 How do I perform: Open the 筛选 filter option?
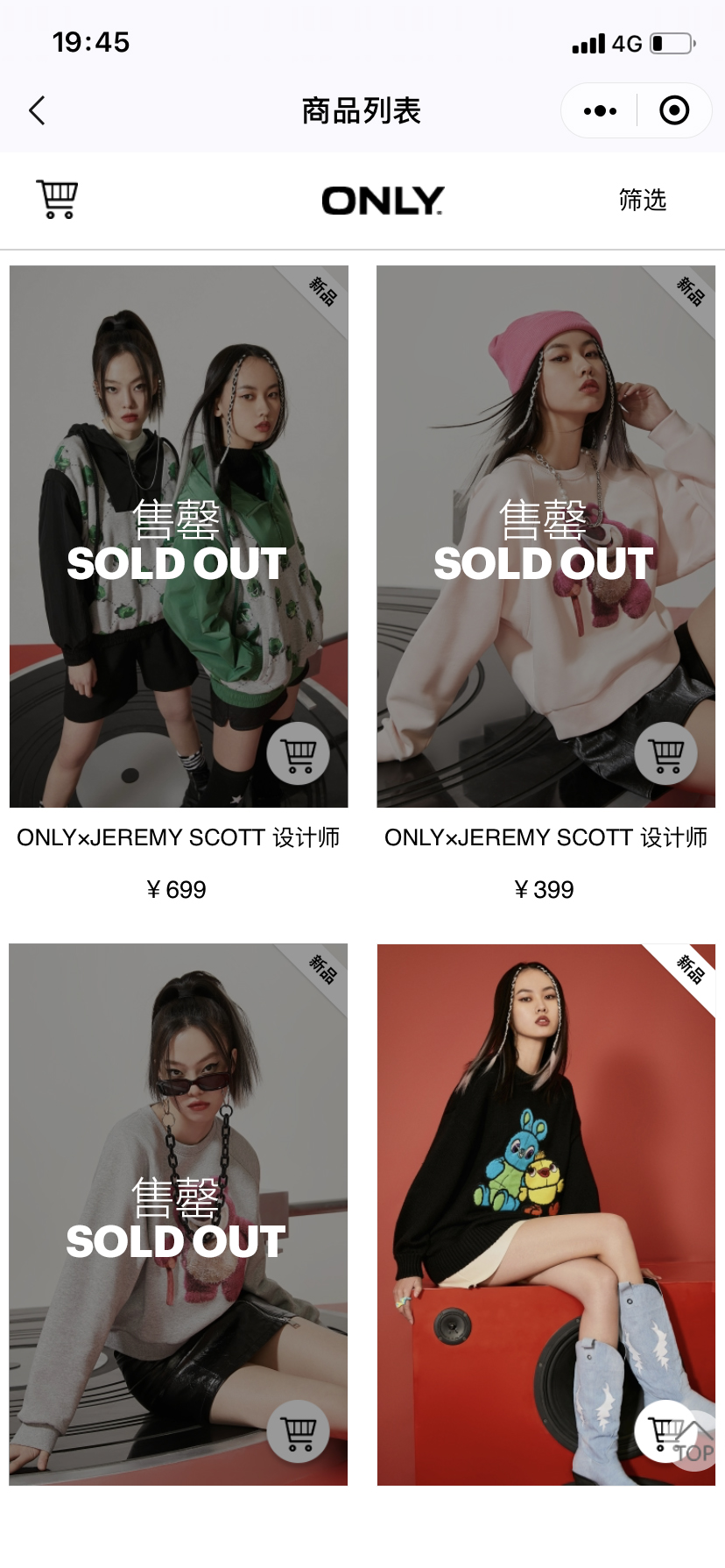pyautogui.click(x=643, y=200)
